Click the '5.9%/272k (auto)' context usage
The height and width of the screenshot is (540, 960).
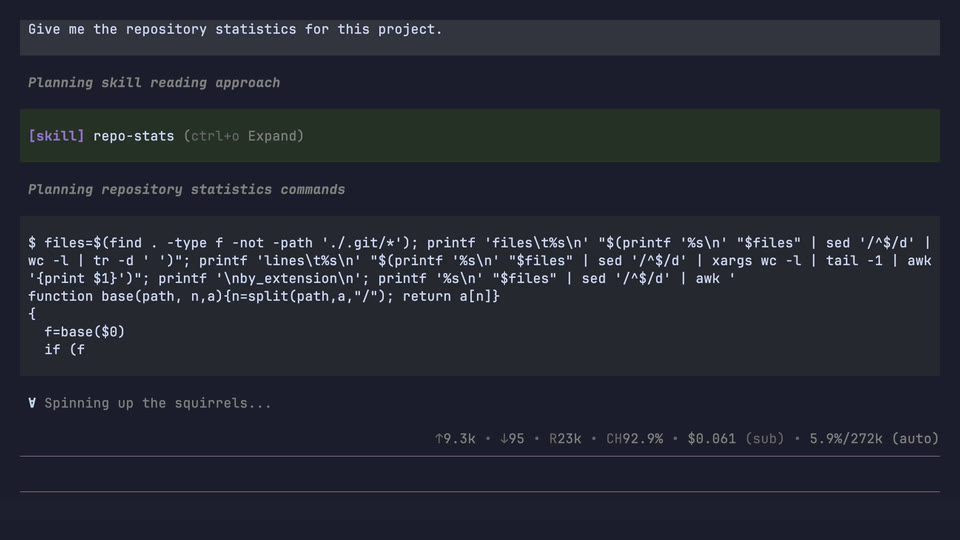click(x=874, y=438)
